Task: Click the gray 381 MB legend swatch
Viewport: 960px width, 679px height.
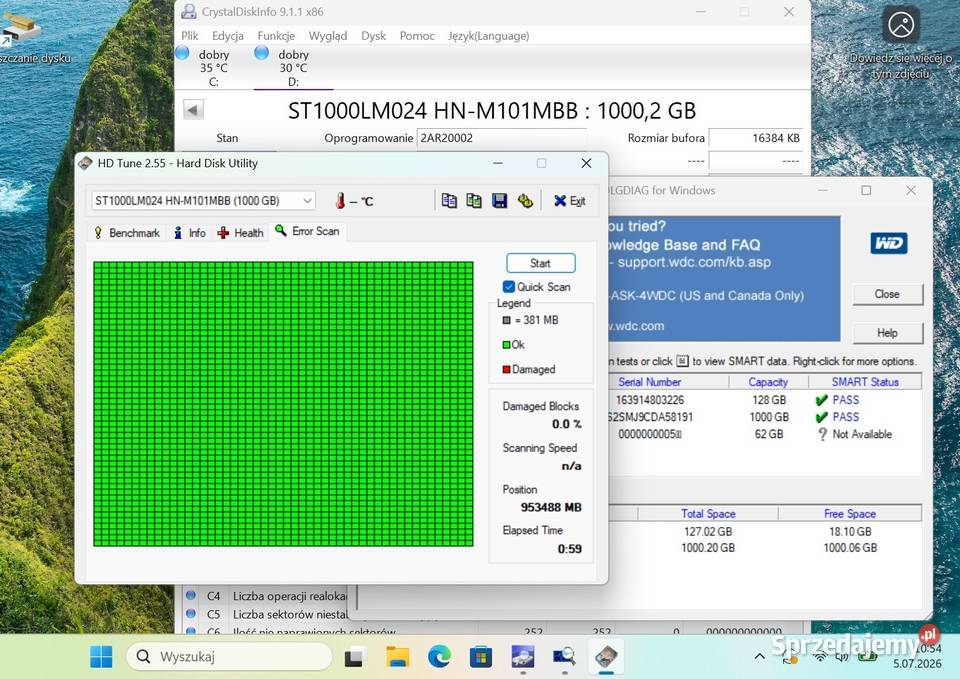Action: tap(506, 320)
